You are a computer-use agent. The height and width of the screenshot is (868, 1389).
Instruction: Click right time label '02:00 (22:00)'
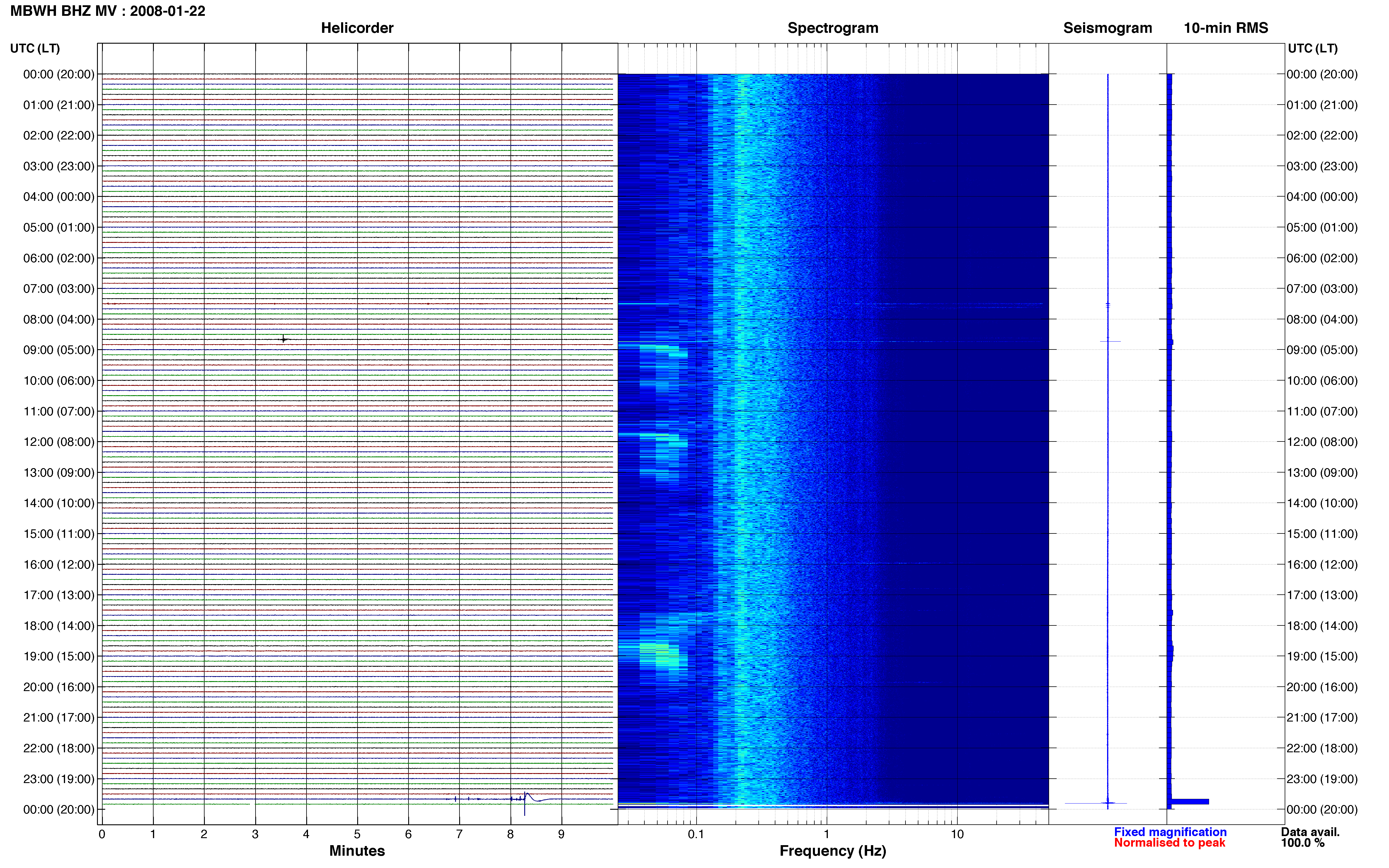pyautogui.click(x=1322, y=135)
